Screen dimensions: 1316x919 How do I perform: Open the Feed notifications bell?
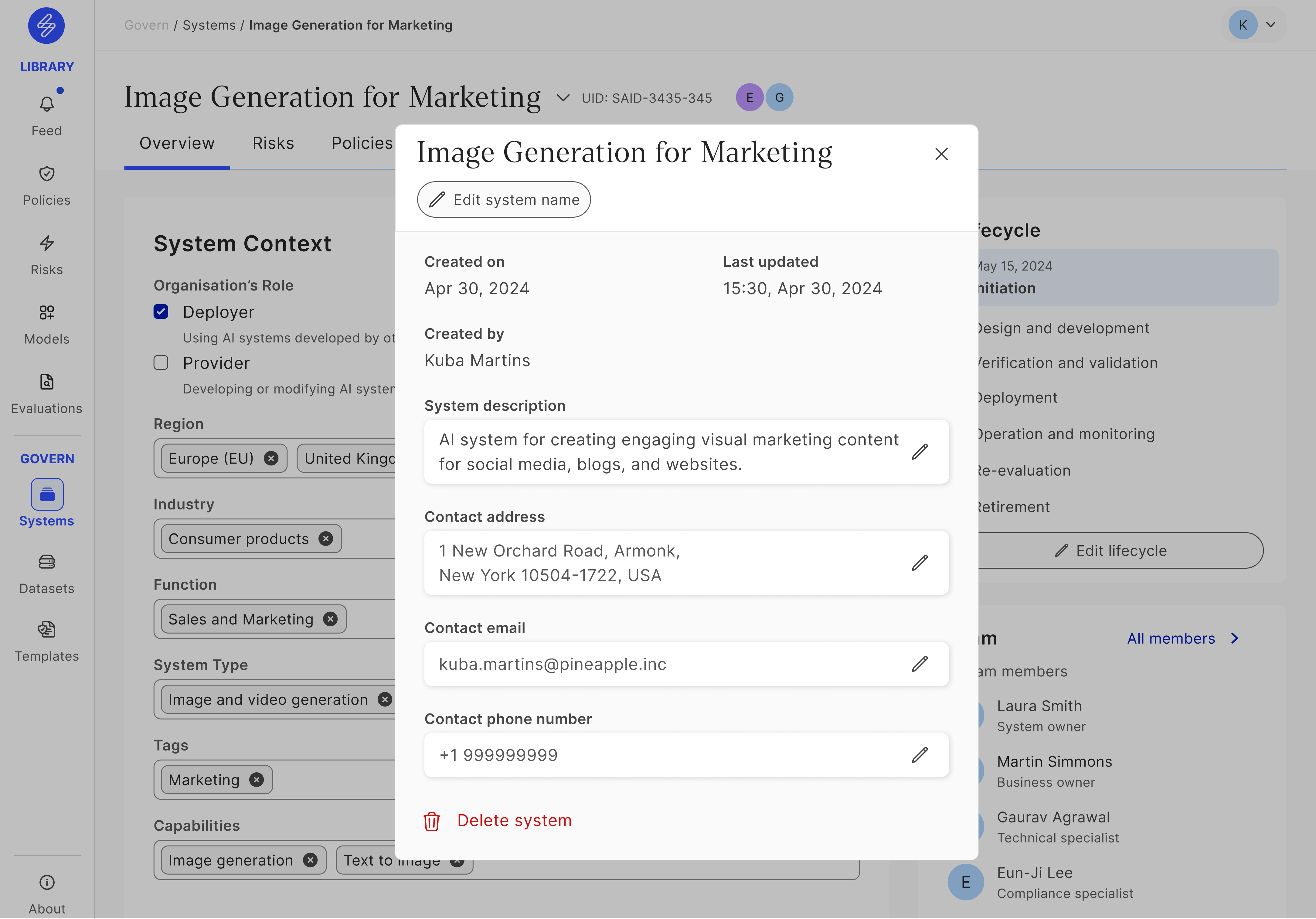(47, 104)
